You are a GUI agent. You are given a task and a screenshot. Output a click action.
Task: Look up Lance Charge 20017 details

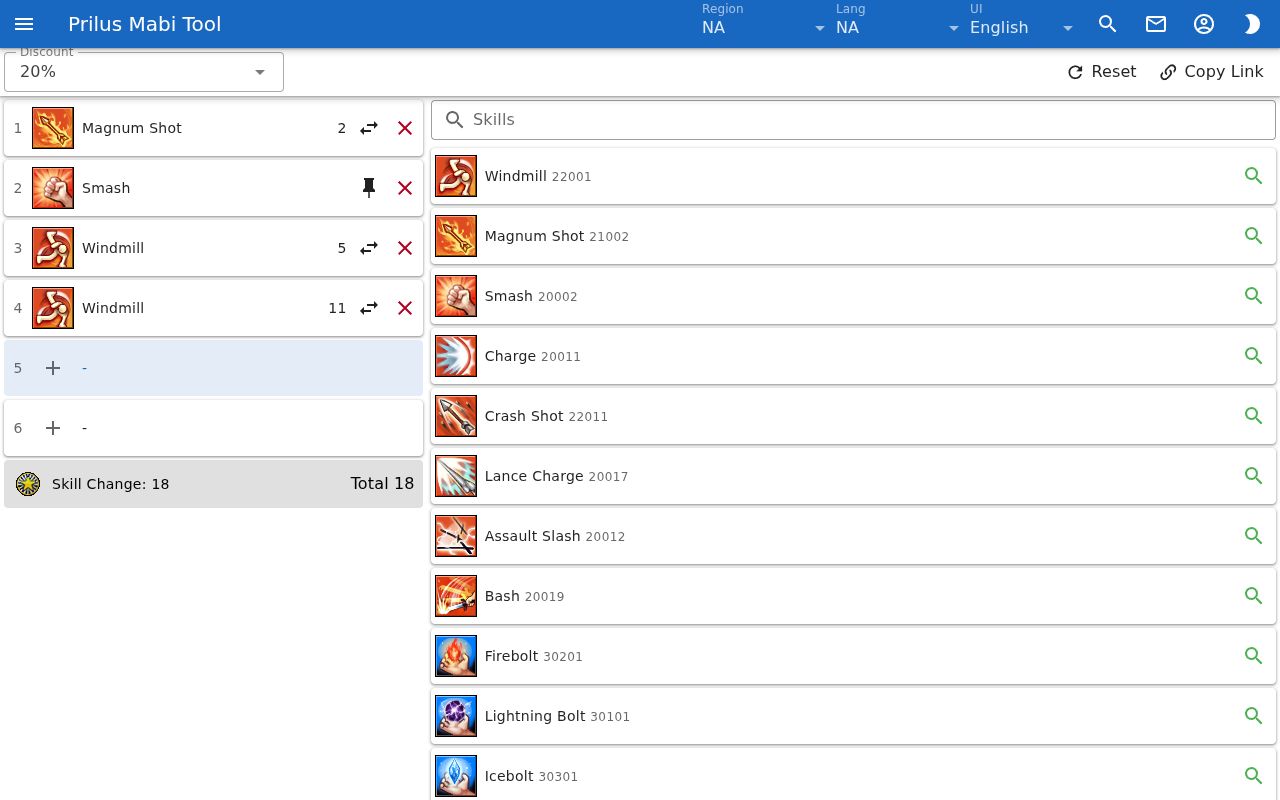tap(1253, 476)
